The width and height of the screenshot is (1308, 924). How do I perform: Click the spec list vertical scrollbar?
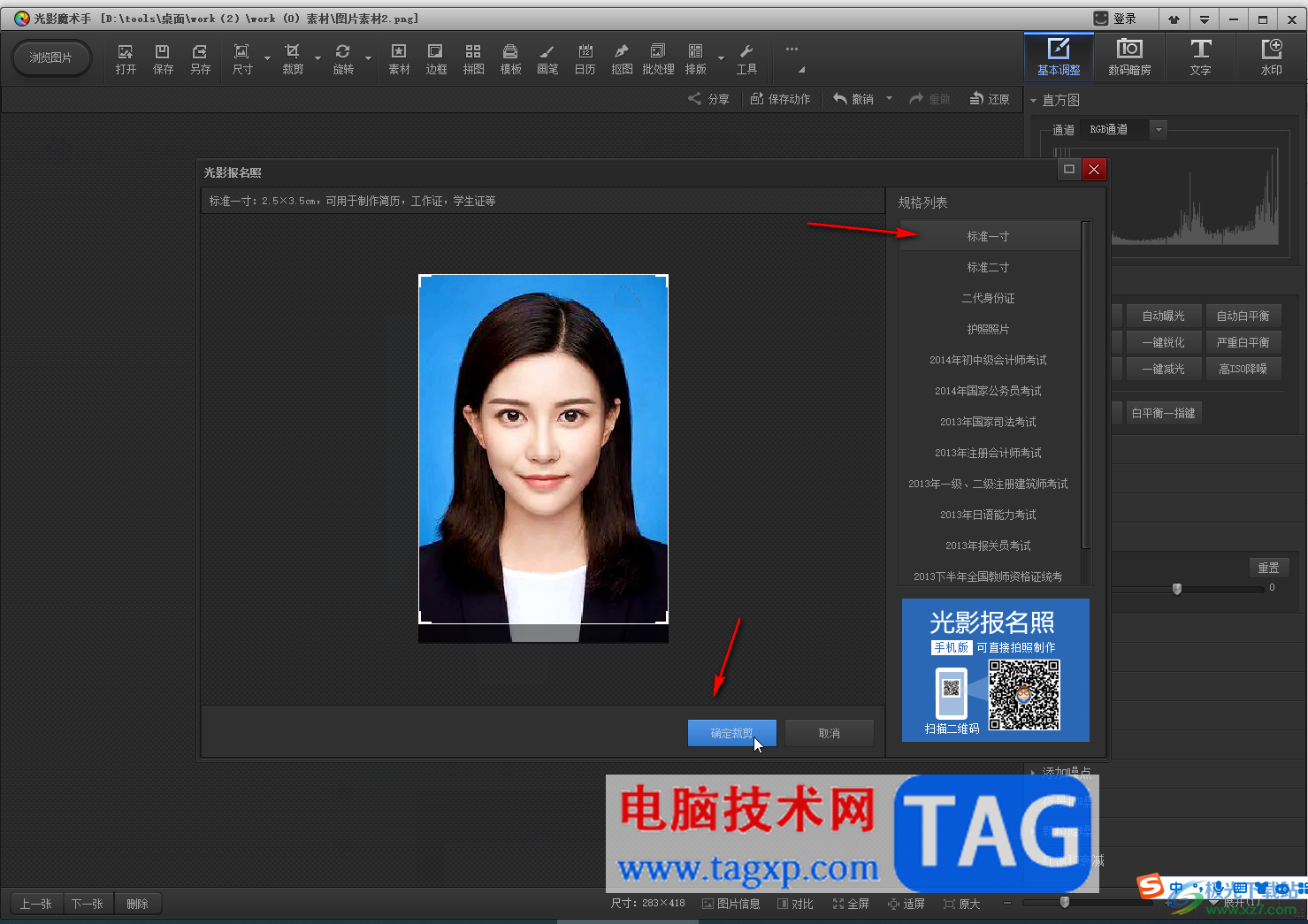click(x=1086, y=386)
